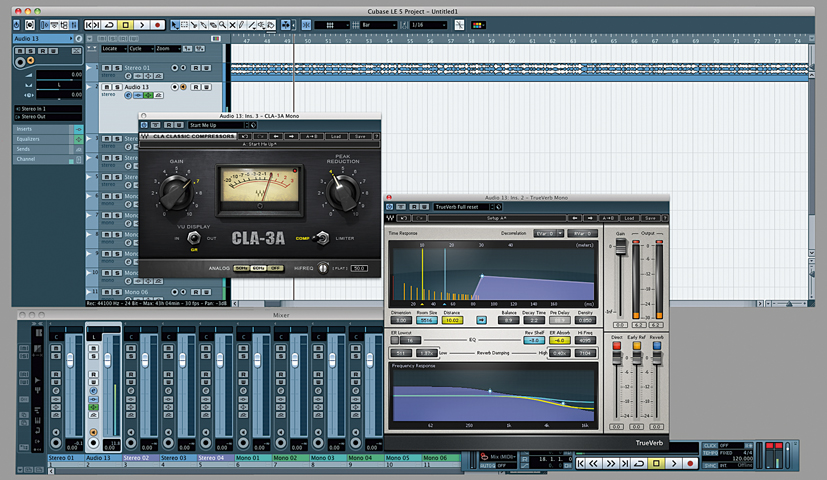Click the Load button in TrueVerb window
The height and width of the screenshot is (480, 827).
click(x=629, y=218)
